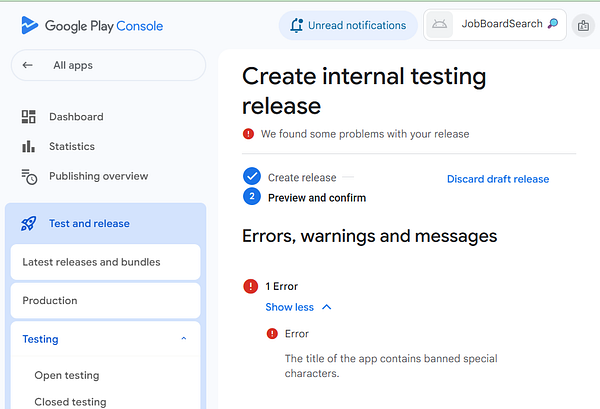Click the Google Play Console logo icon

[x=29, y=25]
